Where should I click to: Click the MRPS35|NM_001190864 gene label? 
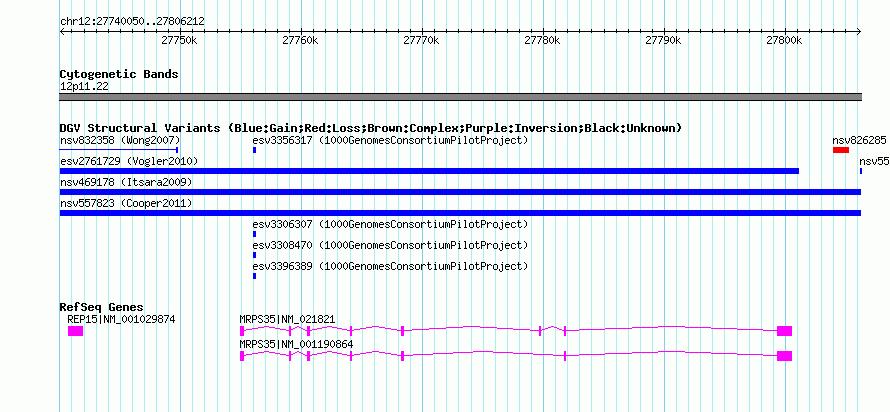[296, 344]
